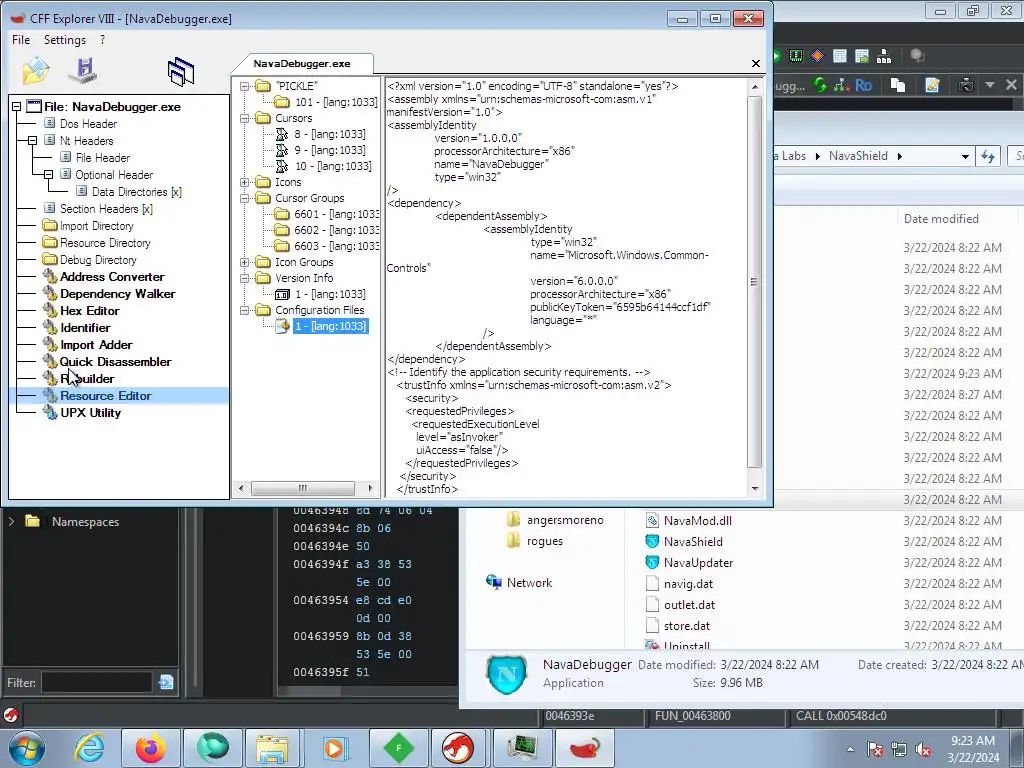The height and width of the screenshot is (768, 1024).
Task: Open the Hex Editor tool
Action: [89, 311]
